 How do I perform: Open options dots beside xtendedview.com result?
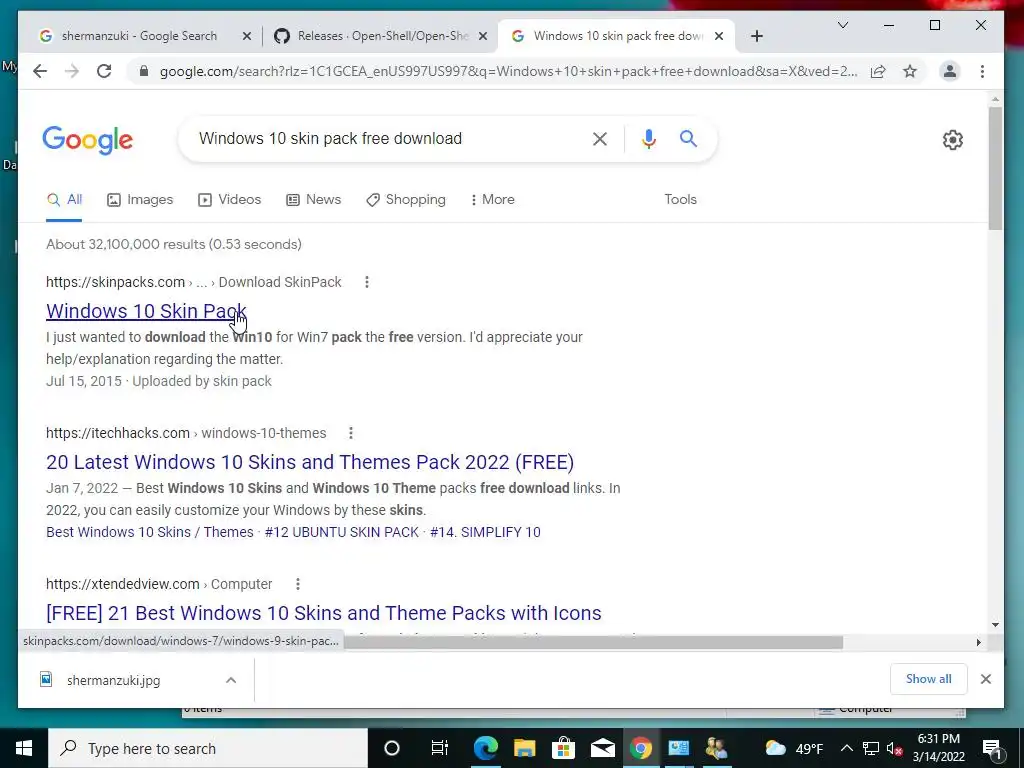coord(298,584)
